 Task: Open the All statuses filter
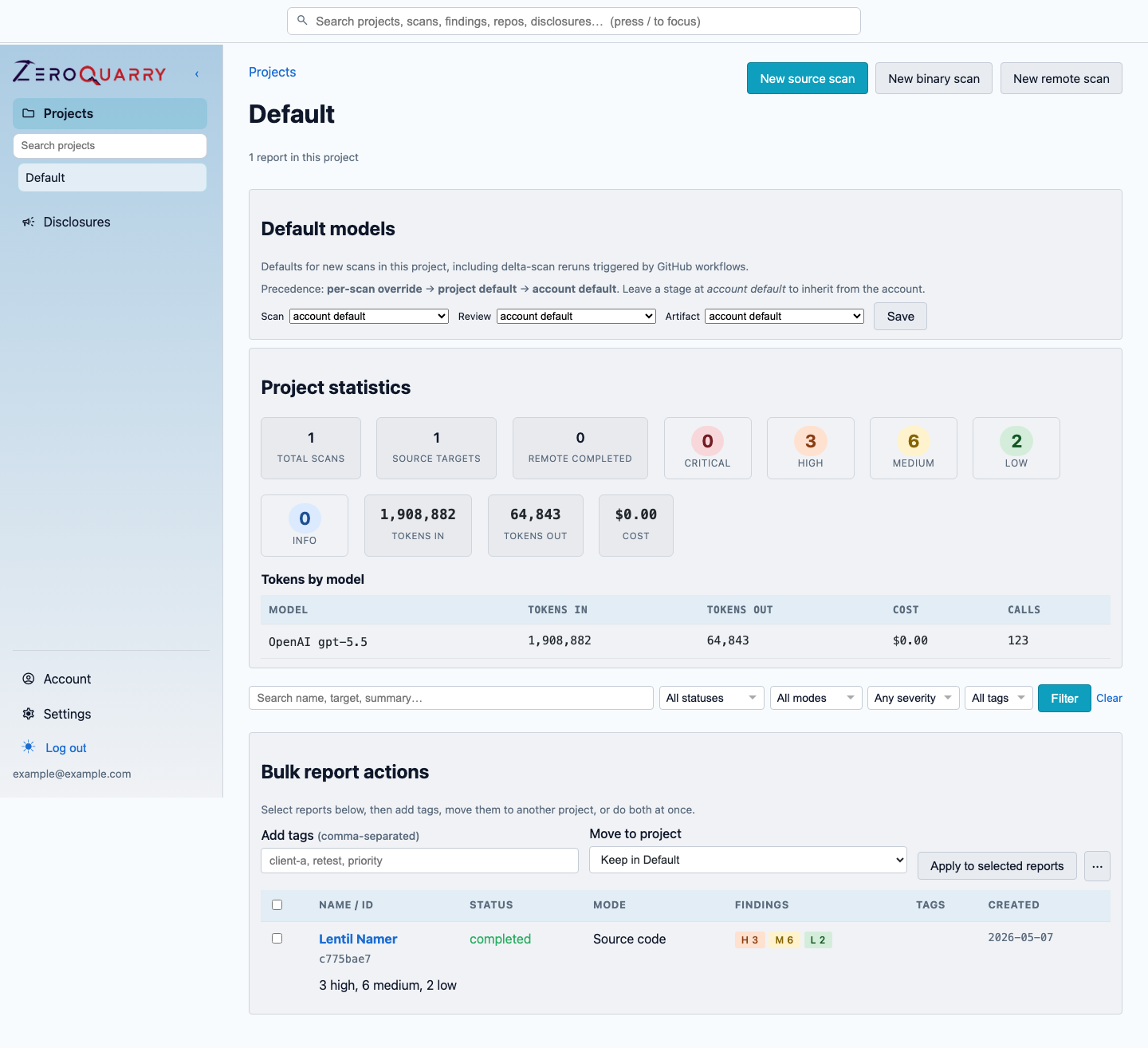click(x=712, y=698)
